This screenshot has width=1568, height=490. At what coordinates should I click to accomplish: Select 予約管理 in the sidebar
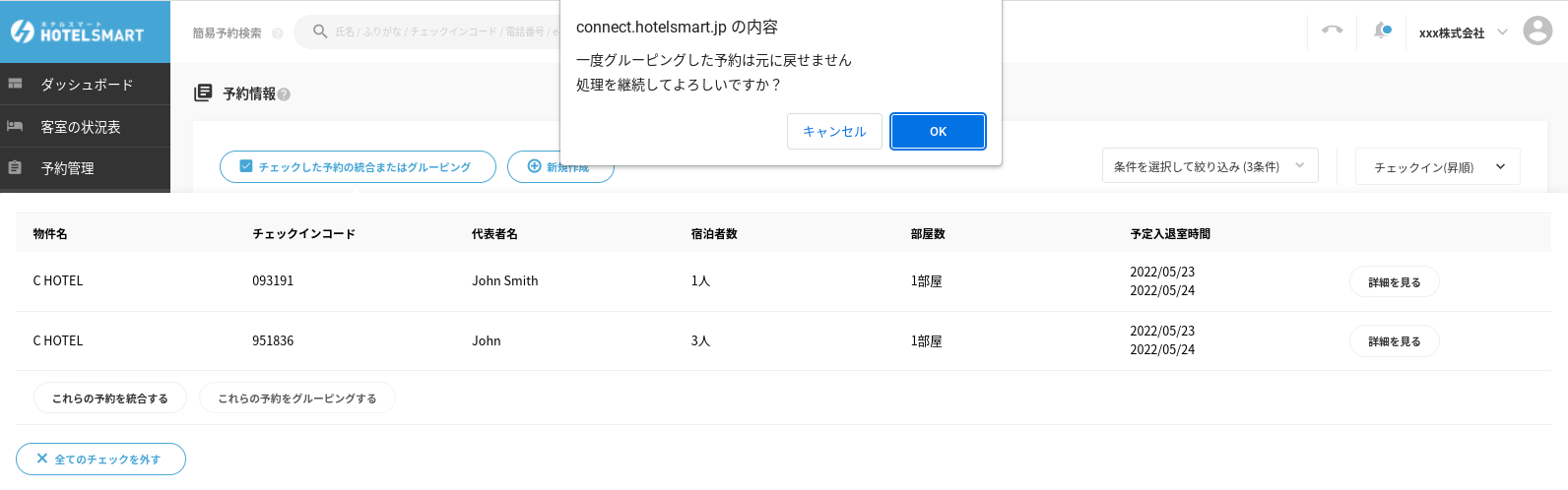(x=68, y=168)
